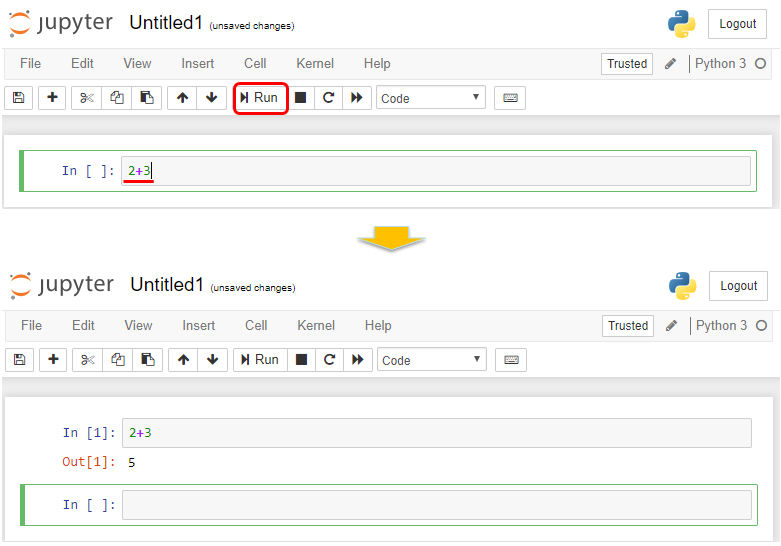Click kernel idle circle in lower notebook
Screen dimensions: 781x546
click(x=761, y=325)
